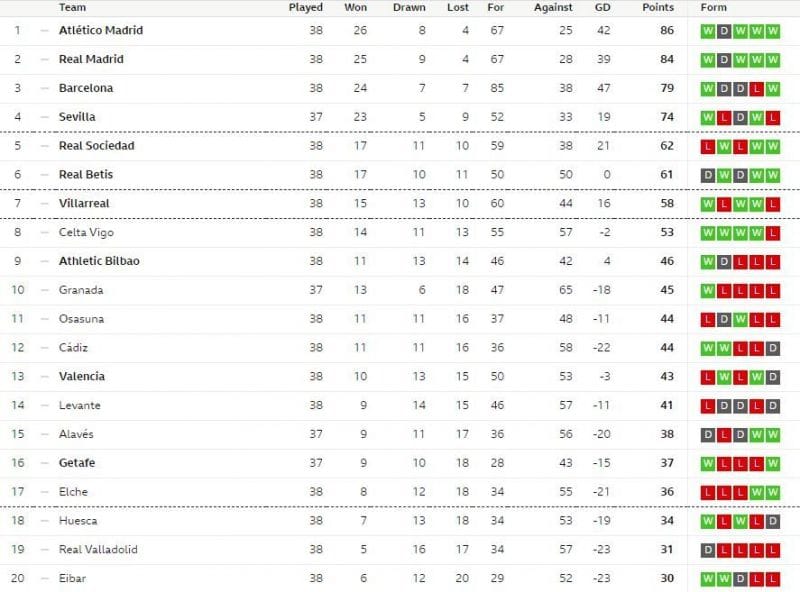
Task: Click the Form column header
Action: [714, 7]
